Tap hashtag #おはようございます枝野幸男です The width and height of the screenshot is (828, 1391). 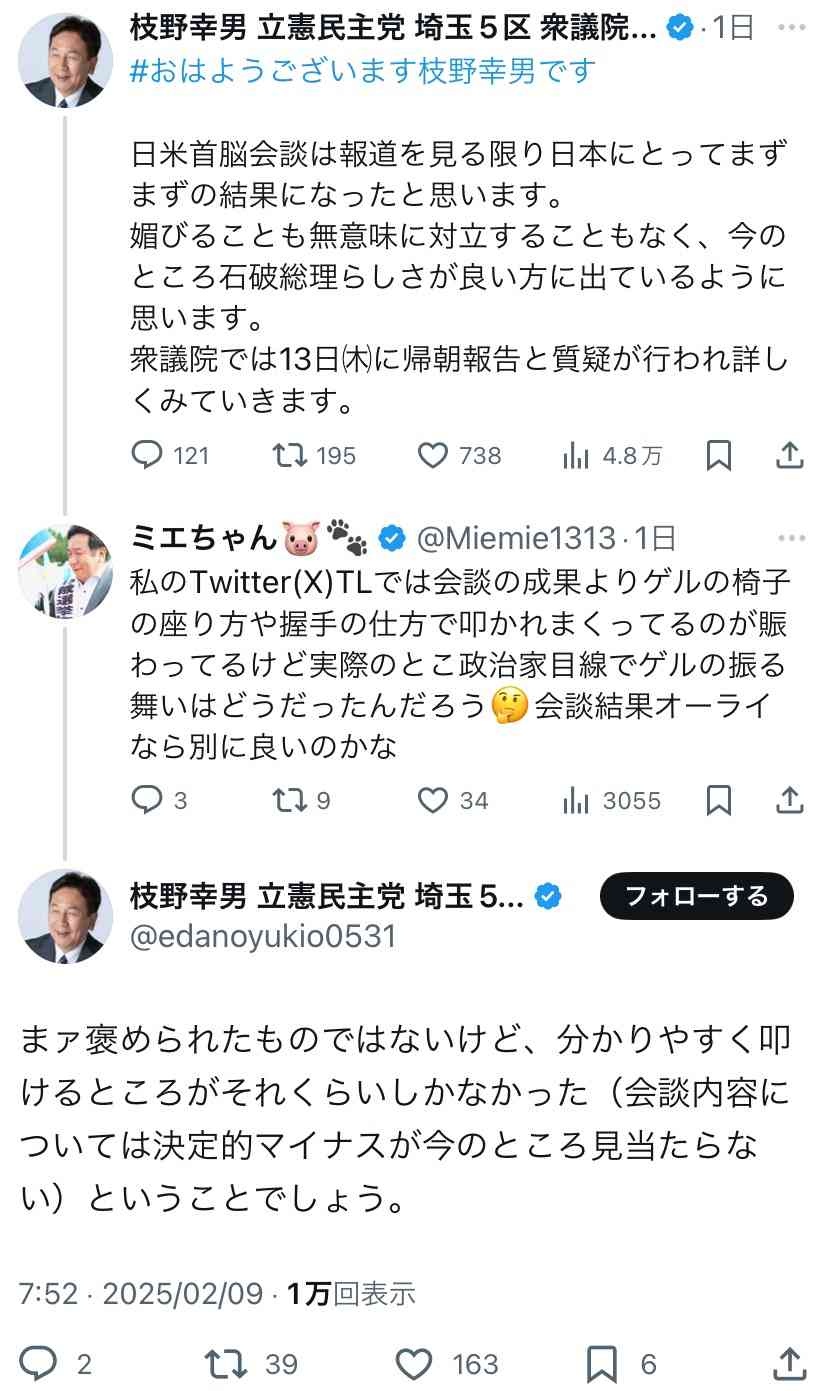363,71
